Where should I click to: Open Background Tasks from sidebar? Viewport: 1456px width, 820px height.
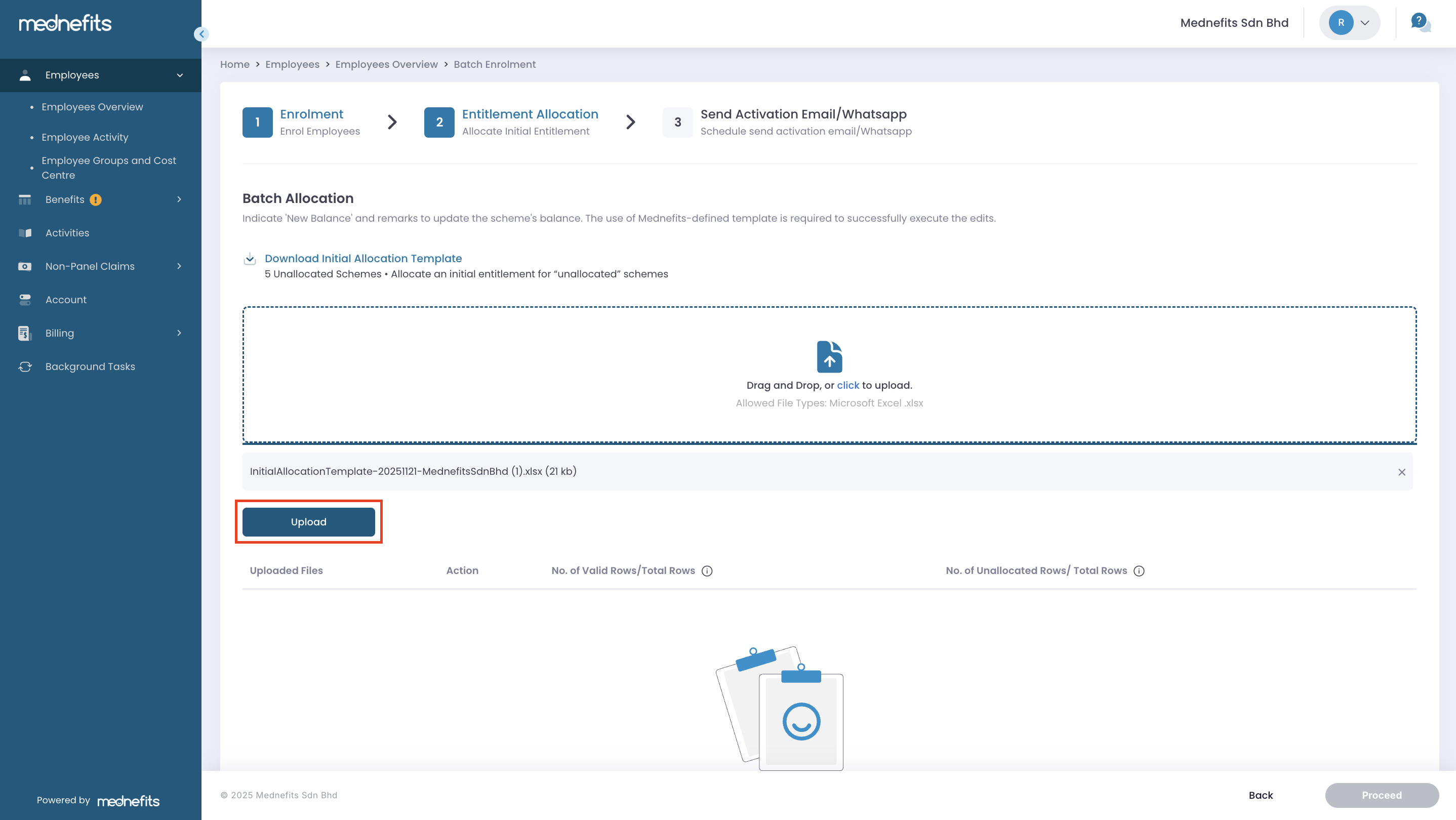pos(90,366)
